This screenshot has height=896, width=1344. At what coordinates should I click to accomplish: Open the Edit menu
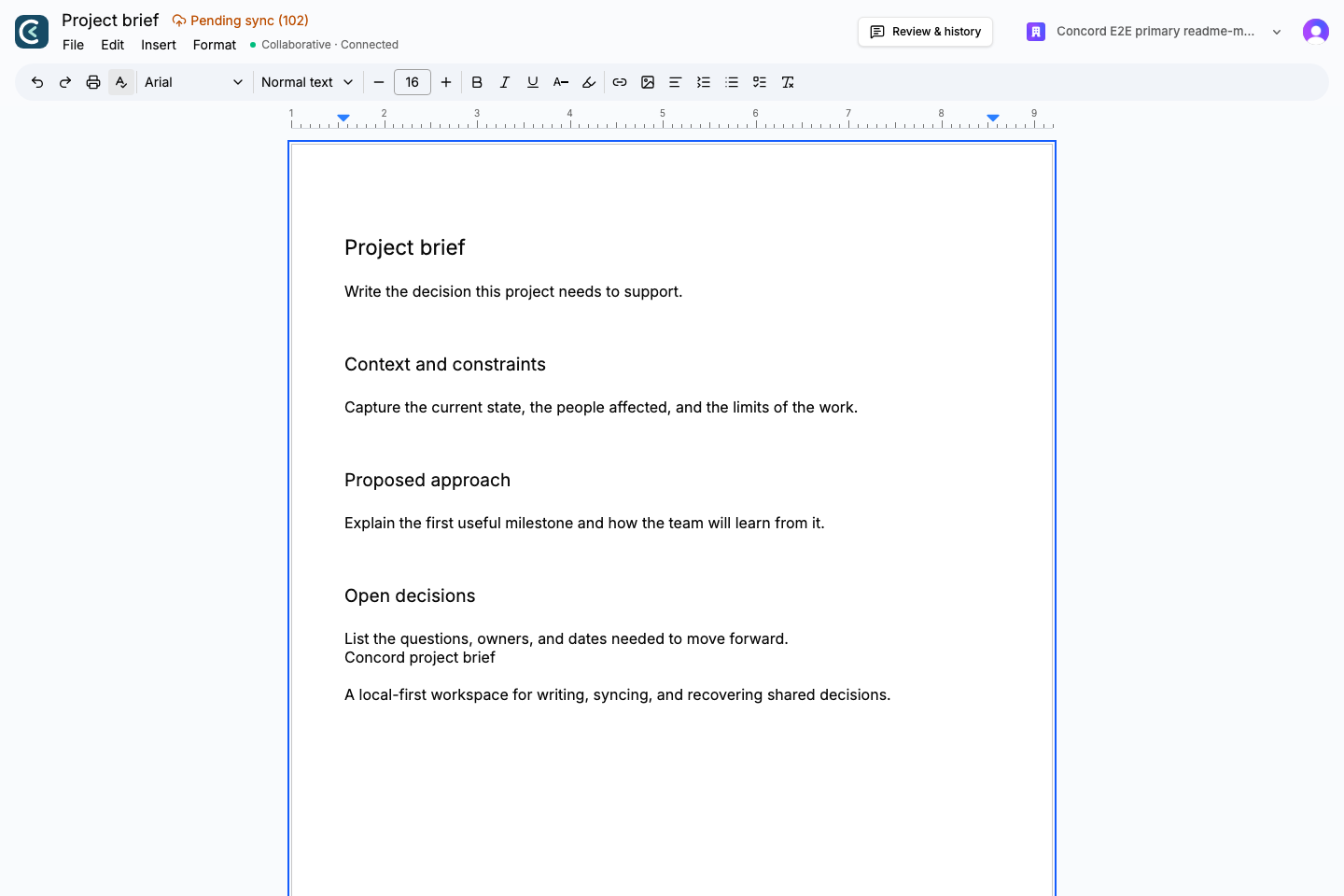click(113, 45)
